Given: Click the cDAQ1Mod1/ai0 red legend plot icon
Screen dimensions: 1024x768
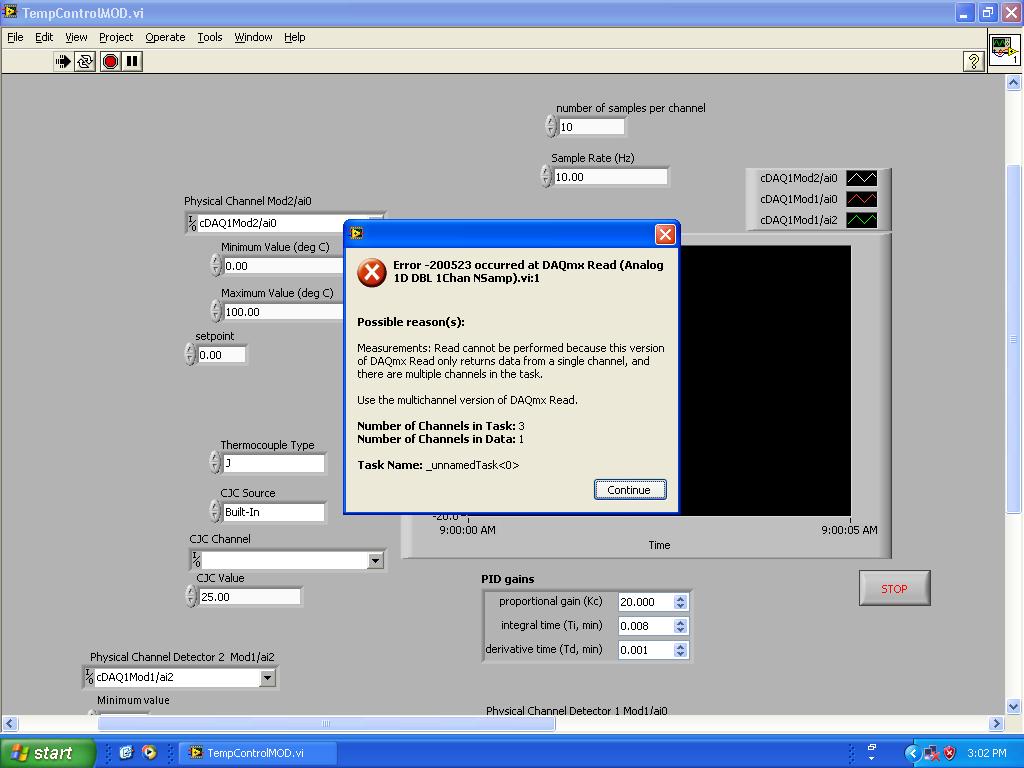Looking at the screenshot, I should (861, 199).
